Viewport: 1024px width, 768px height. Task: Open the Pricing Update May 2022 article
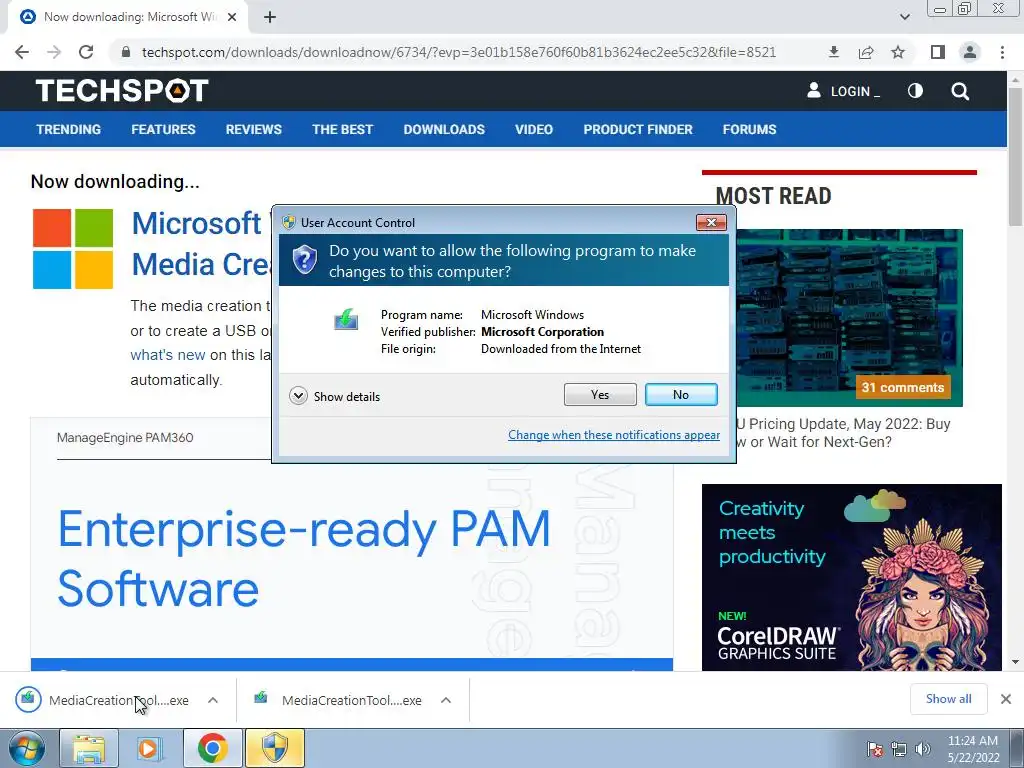pos(842,432)
